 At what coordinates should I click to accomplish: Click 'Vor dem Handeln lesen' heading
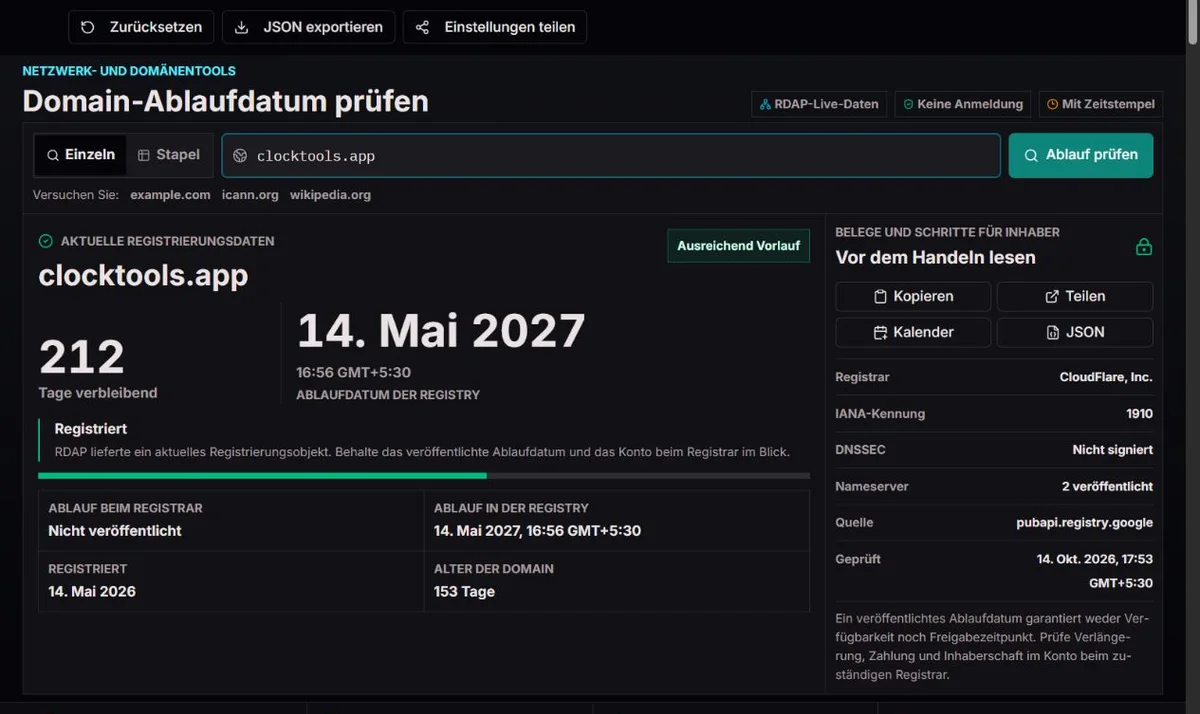(935, 257)
